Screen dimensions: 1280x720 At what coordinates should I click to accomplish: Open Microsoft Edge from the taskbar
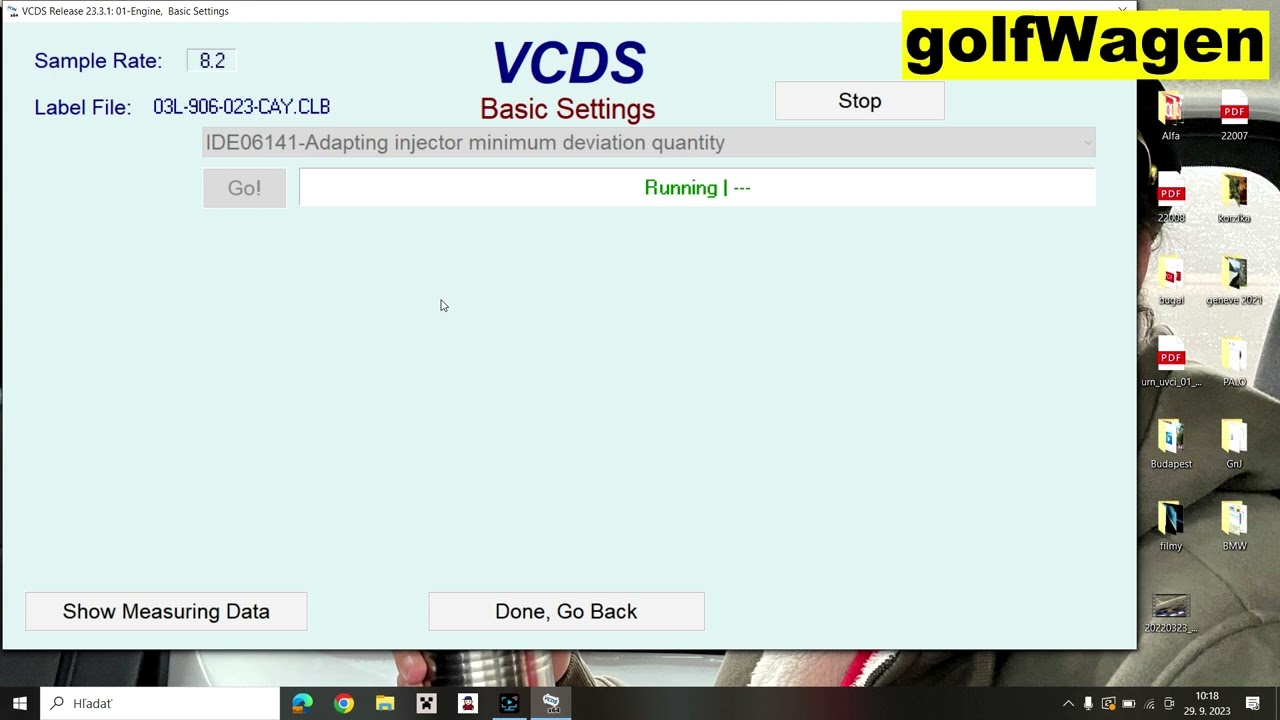coord(302,703)
